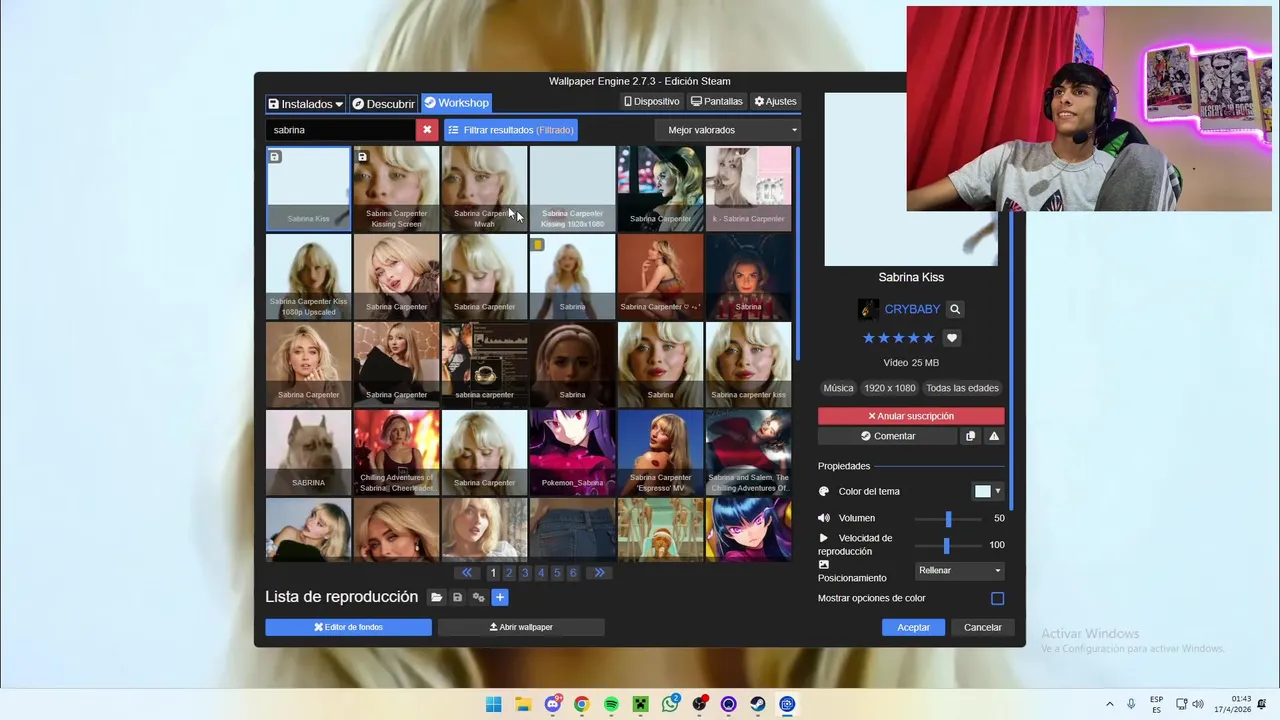
Task: Go to results page 2
Action: click(x=509, y=573)
